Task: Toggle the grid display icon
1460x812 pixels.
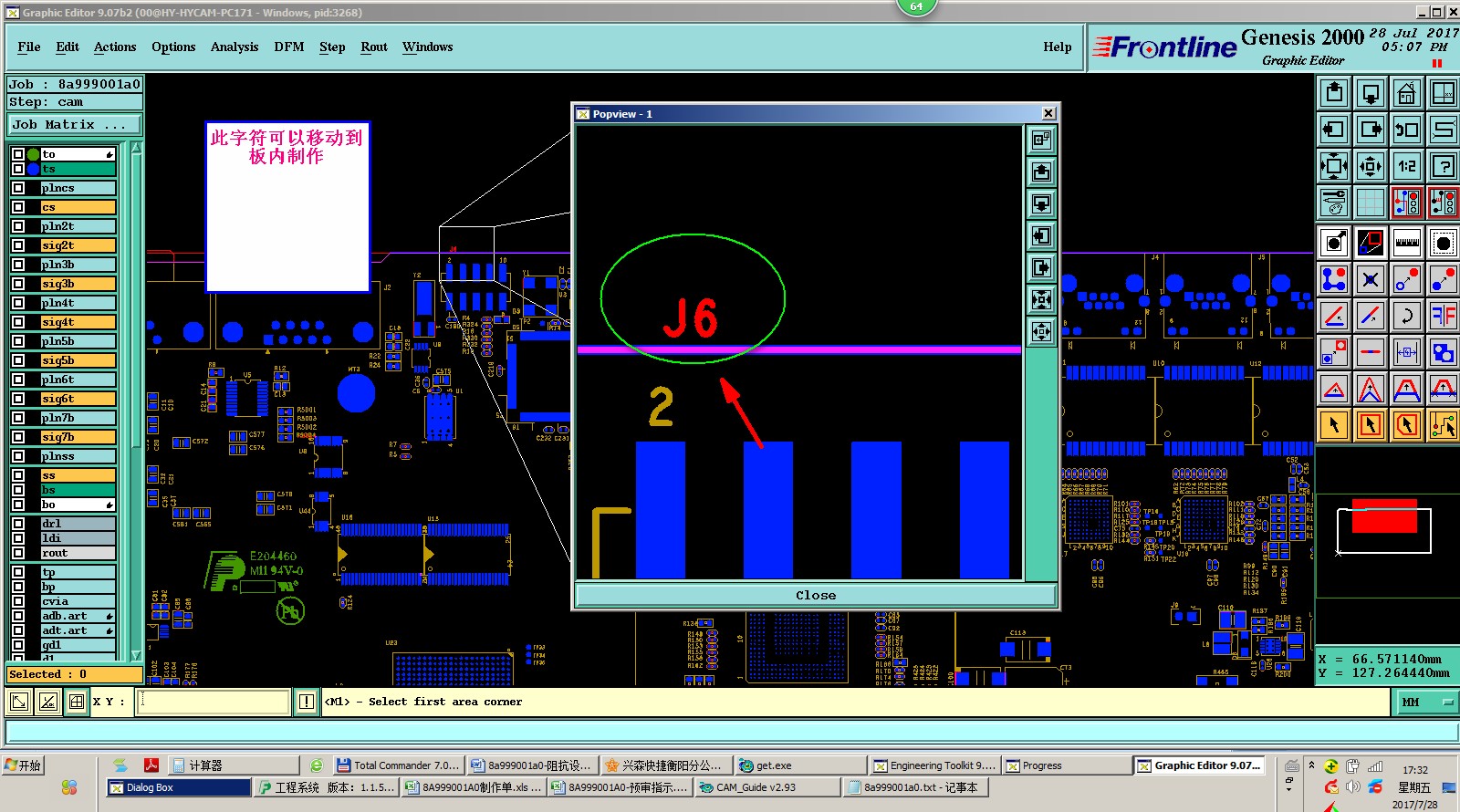Action: tap(1371, 203)
